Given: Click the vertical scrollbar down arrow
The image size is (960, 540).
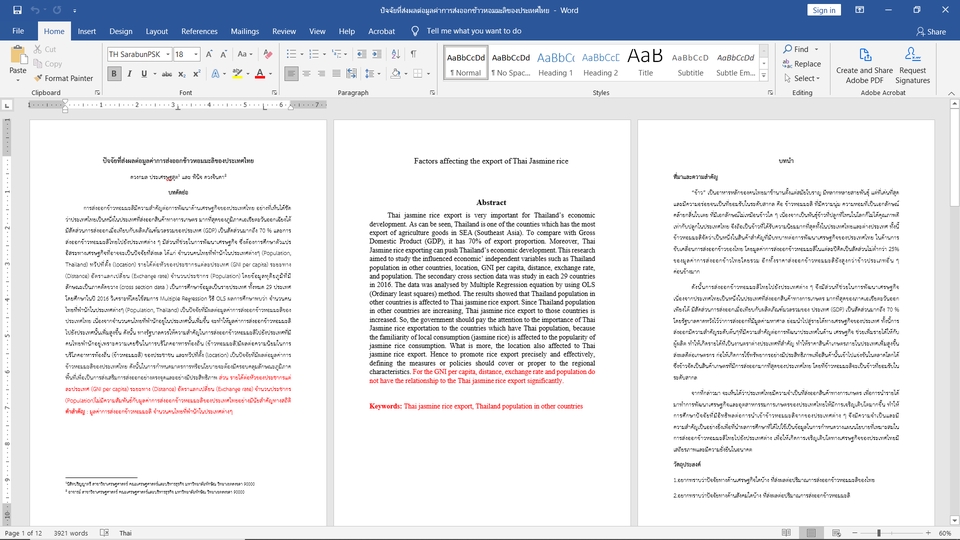Looking at the screenshot, I should (x=954, y=520).
